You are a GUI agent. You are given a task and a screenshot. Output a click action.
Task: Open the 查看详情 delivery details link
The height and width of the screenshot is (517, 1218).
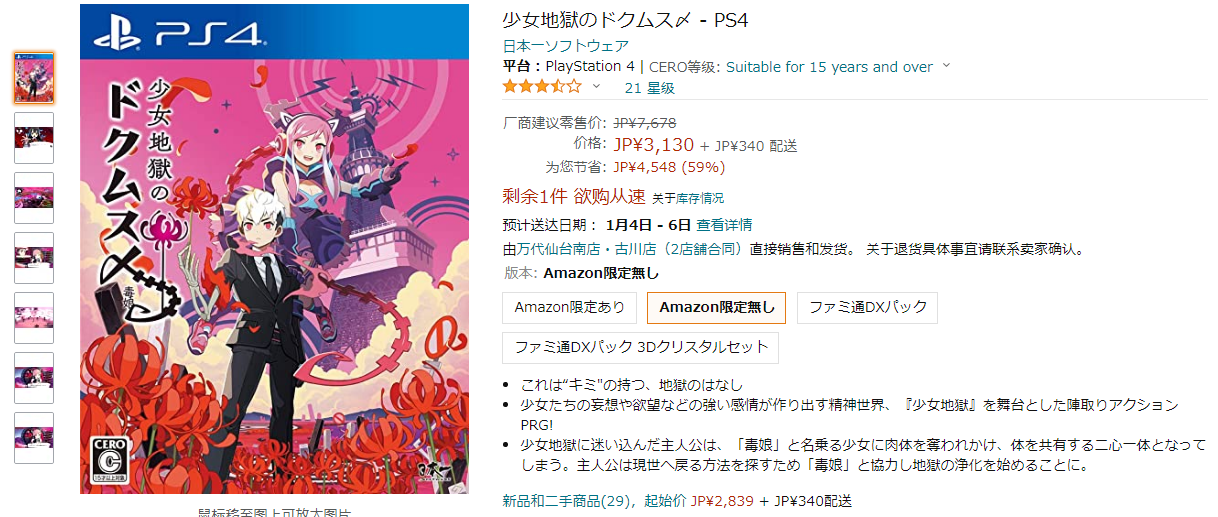click(725, 225)
